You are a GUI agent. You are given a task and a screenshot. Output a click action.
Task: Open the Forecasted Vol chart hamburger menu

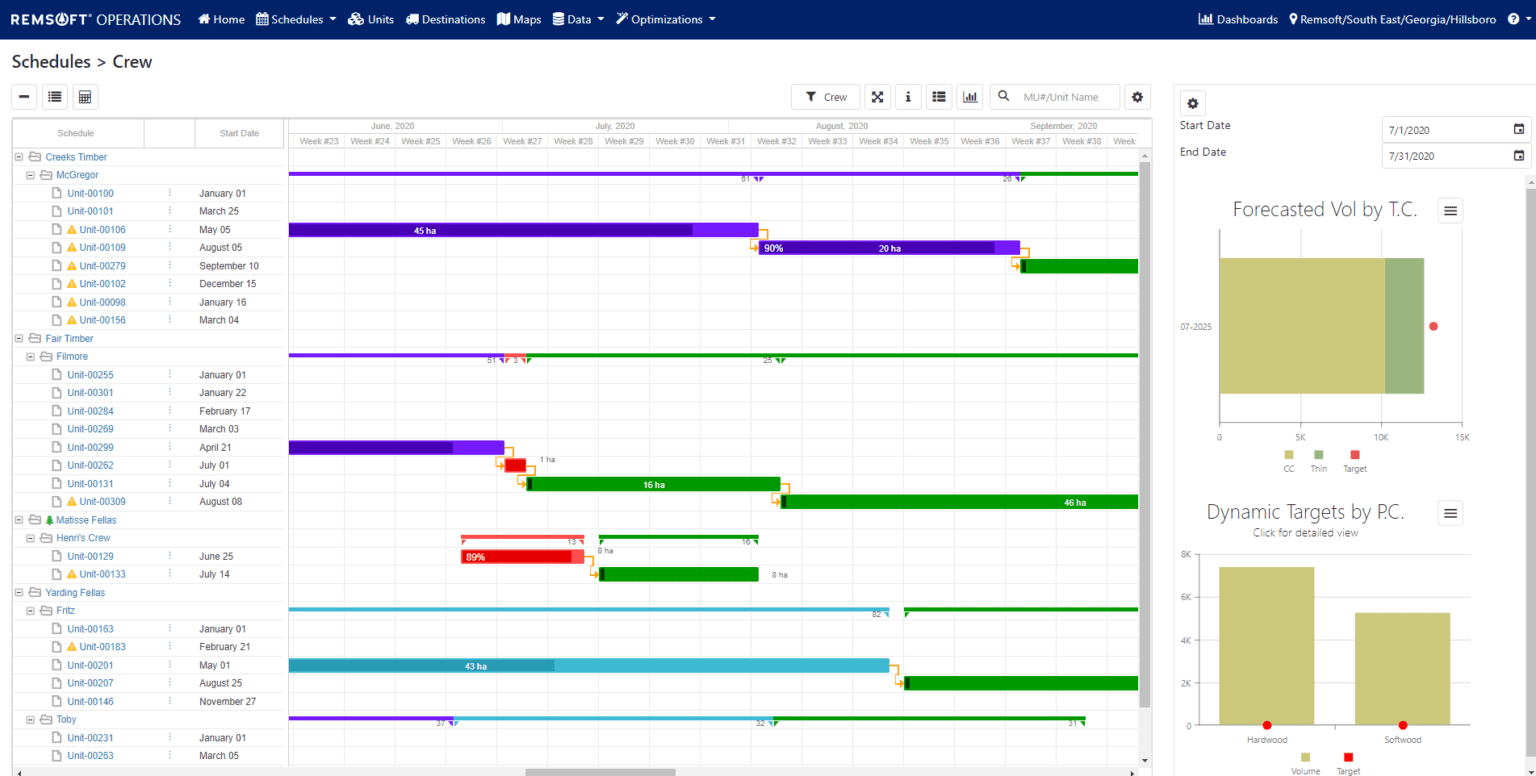[x=1450, y=210]
